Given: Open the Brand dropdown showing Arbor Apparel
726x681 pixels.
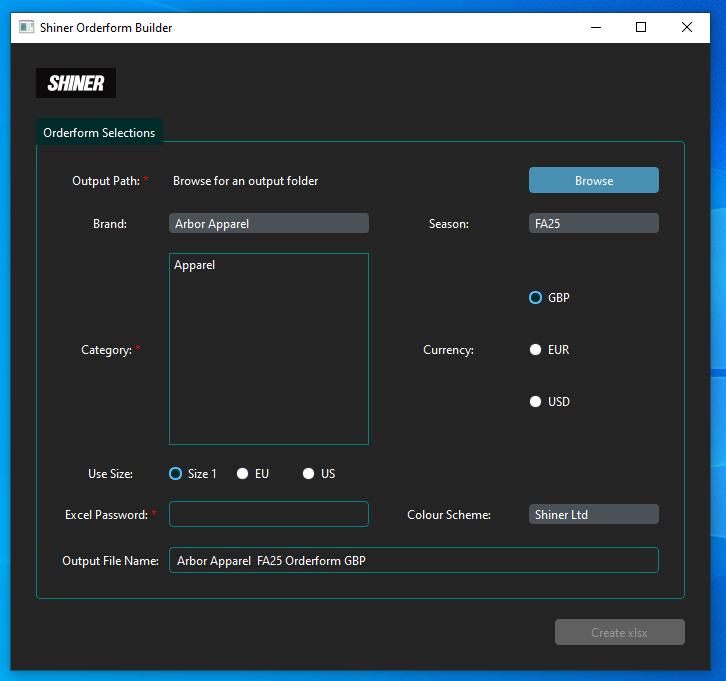Looking at the screenshot, I should coord(269,224).
